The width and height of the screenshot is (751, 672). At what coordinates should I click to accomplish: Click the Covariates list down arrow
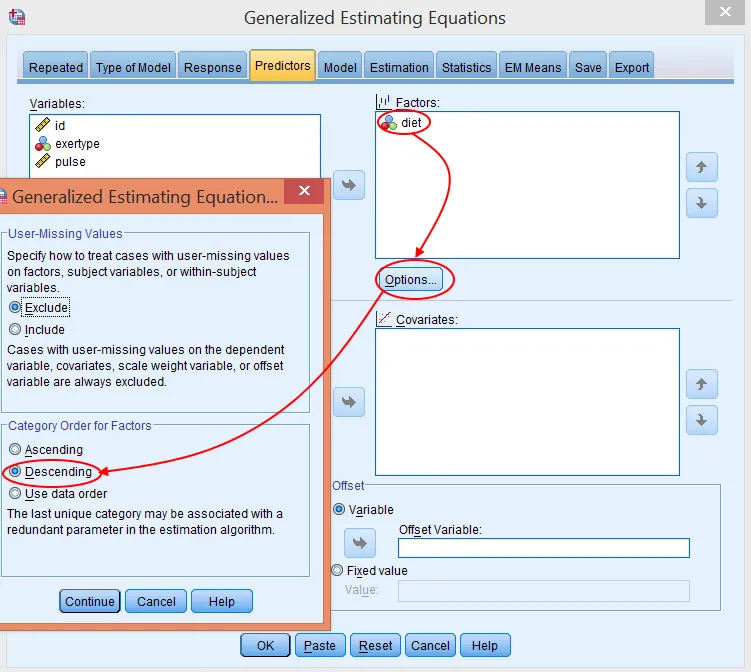pyautogui.click(x=701, y=419)
